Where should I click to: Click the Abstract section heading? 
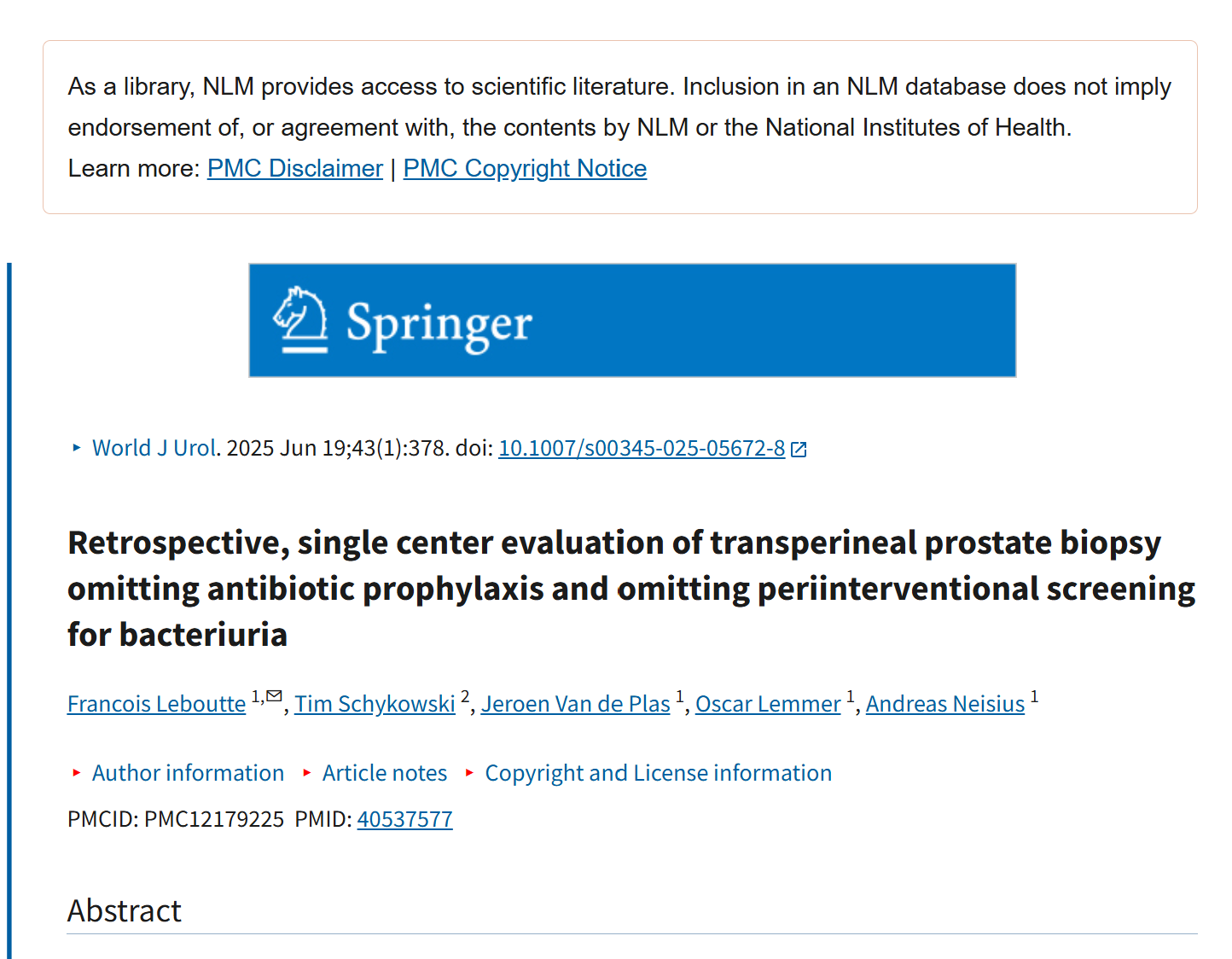(125, 910)
